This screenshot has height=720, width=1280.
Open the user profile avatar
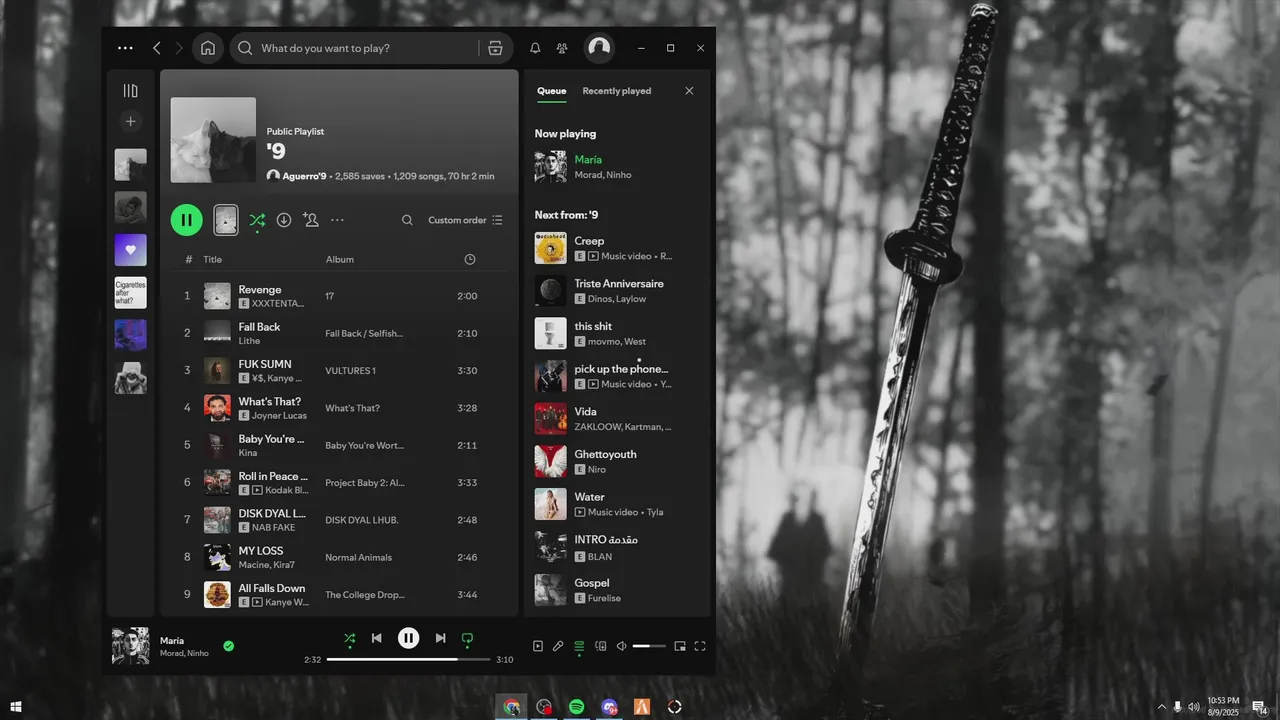click(599, 47)
